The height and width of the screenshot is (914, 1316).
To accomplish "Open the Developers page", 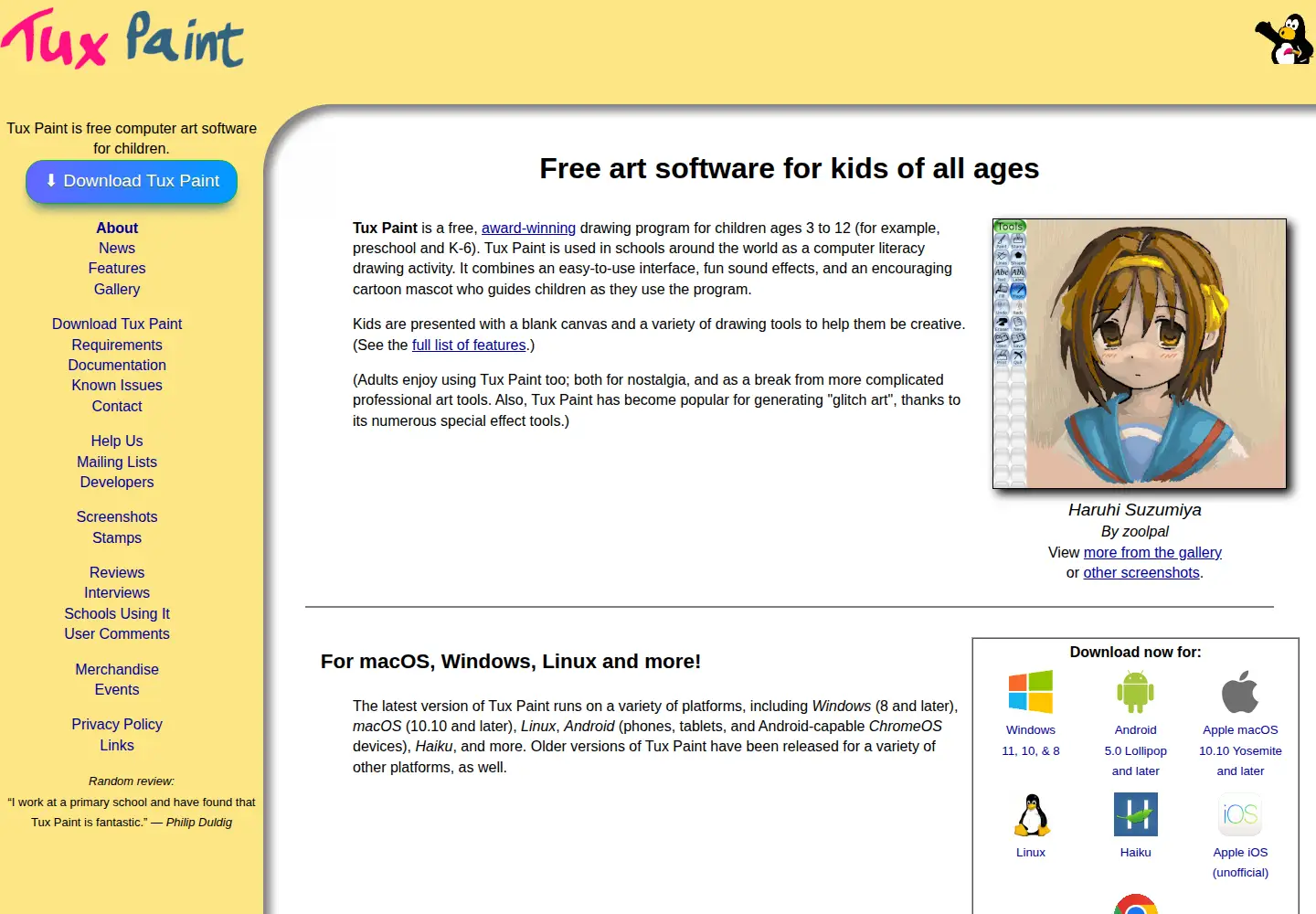I will (117, 482).
